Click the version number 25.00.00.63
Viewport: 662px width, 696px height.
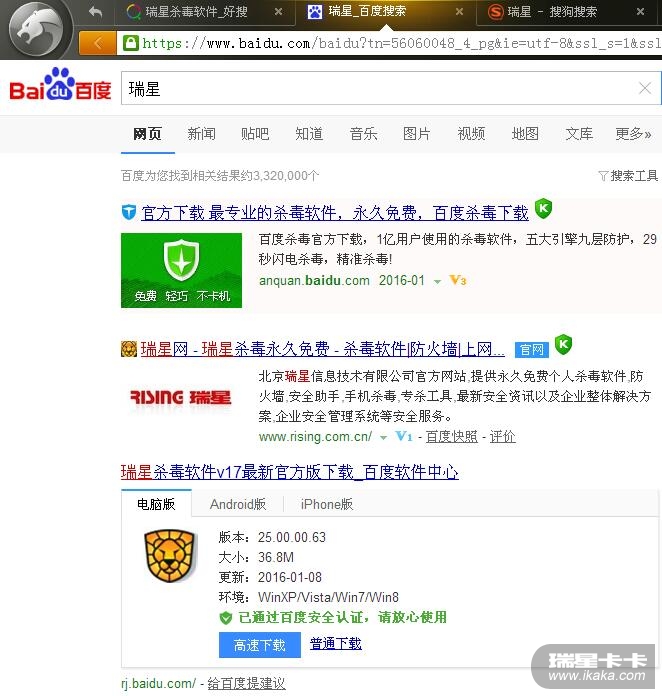point(292,538)
